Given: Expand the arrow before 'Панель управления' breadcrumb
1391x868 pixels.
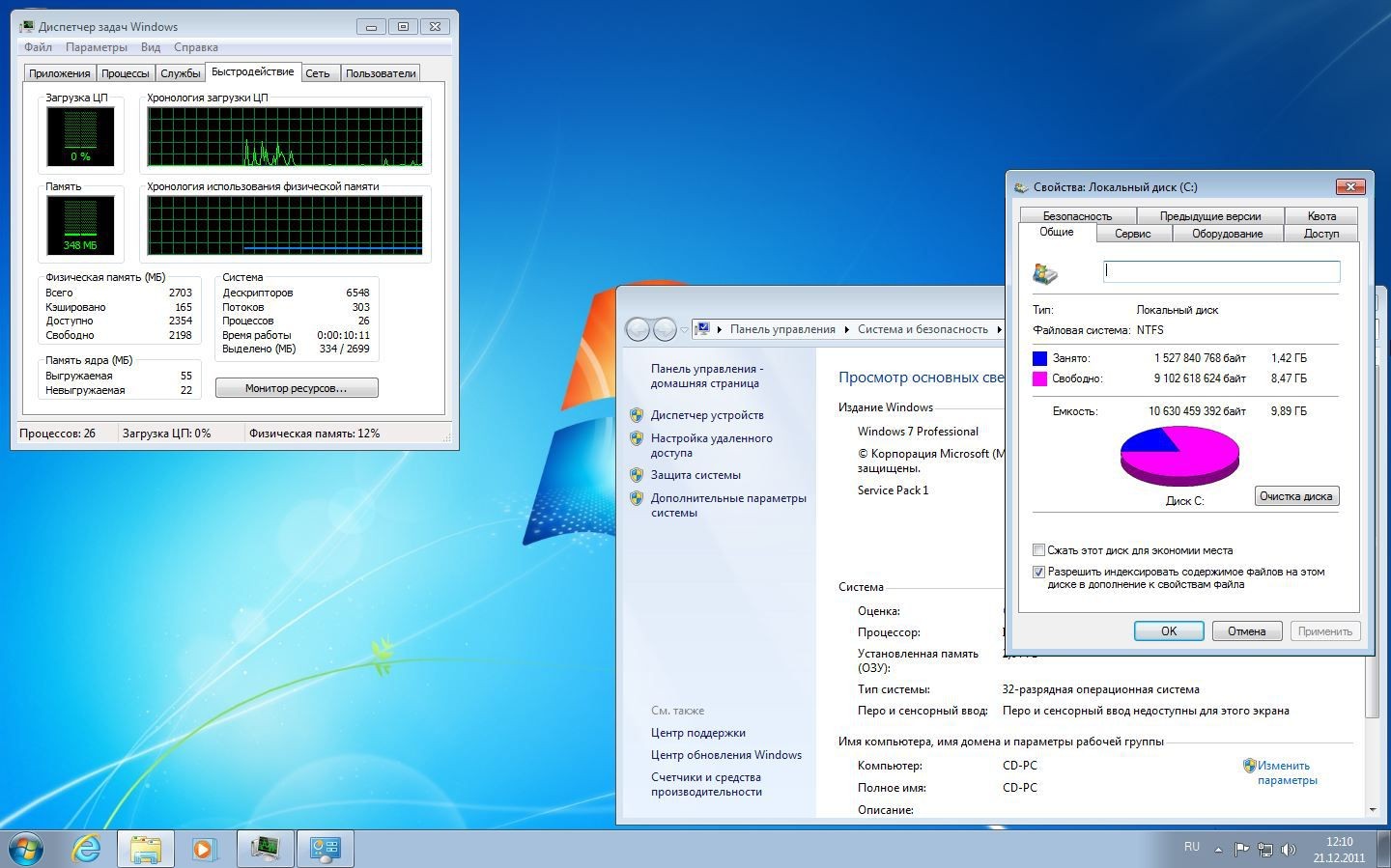Looking at the screenshot, I should 720,330.
